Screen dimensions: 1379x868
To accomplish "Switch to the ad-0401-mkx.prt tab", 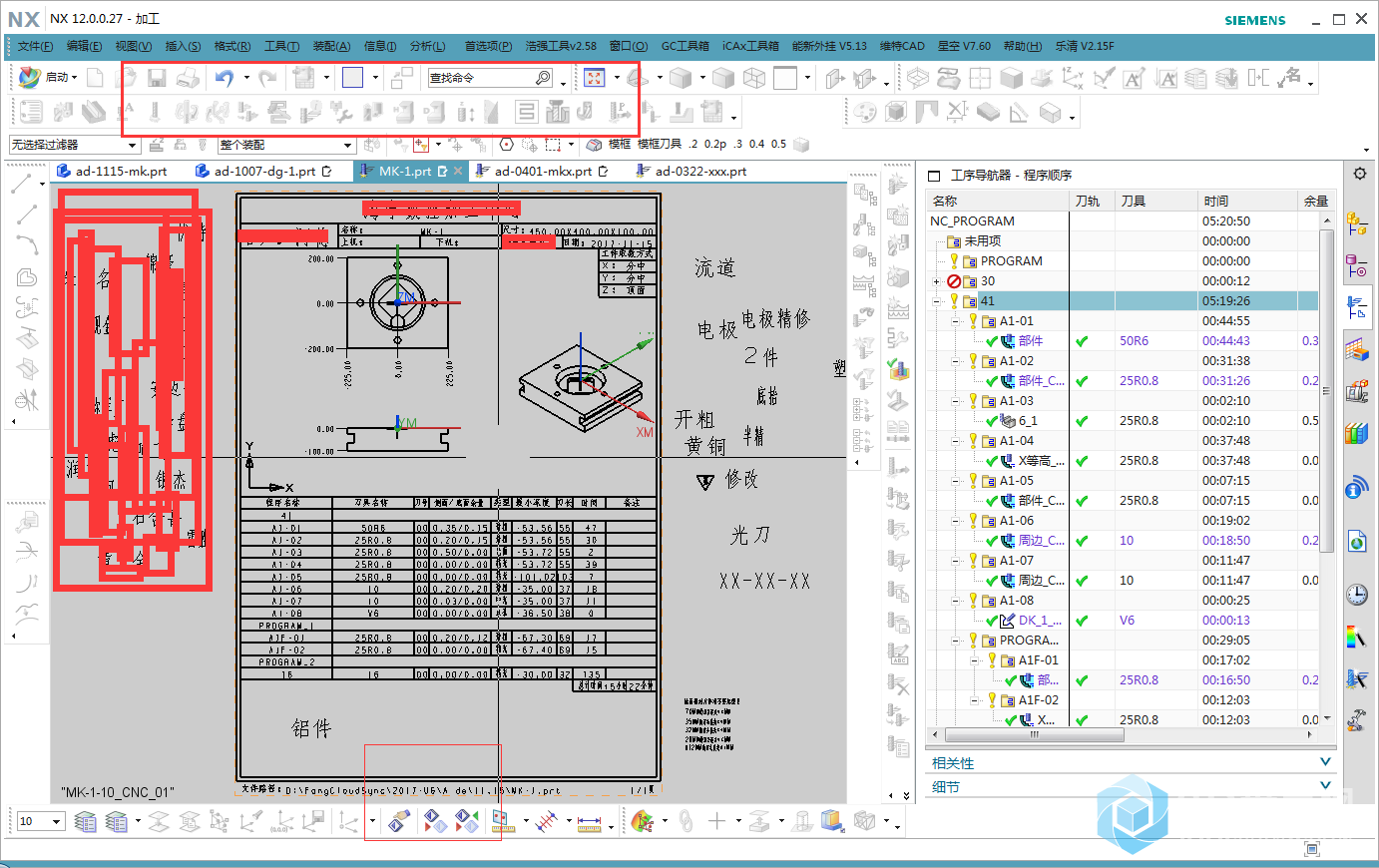I will click(x=543, y=172).
